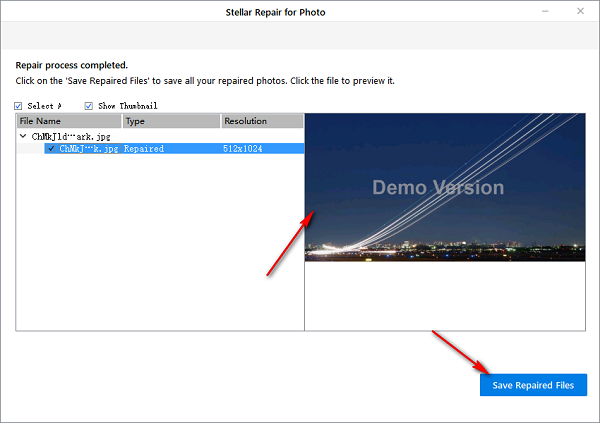
Task: Select the Repaired status cell
Action: (144, 149)
